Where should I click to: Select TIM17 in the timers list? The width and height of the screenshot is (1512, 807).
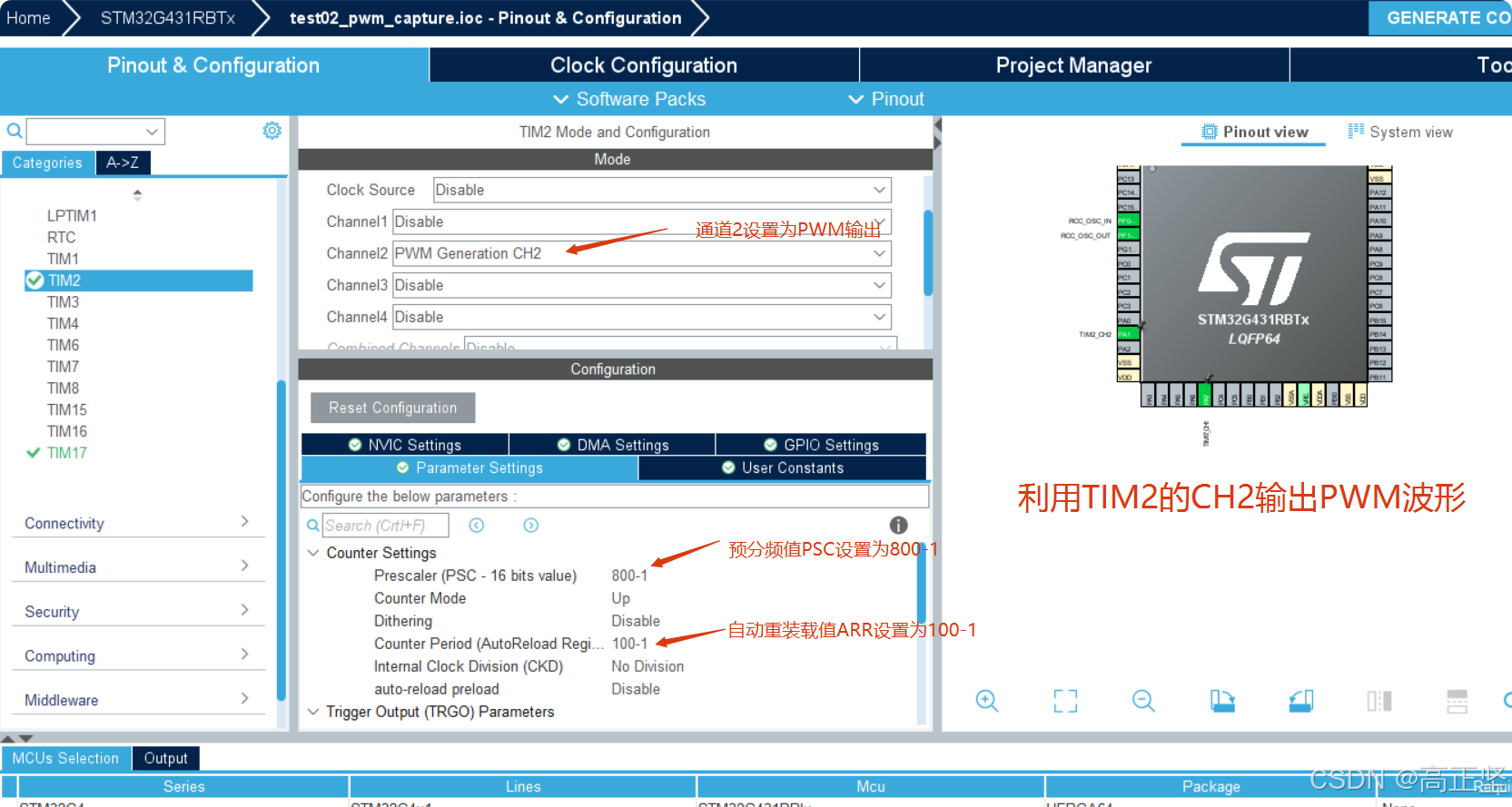[x=67, y=453]
